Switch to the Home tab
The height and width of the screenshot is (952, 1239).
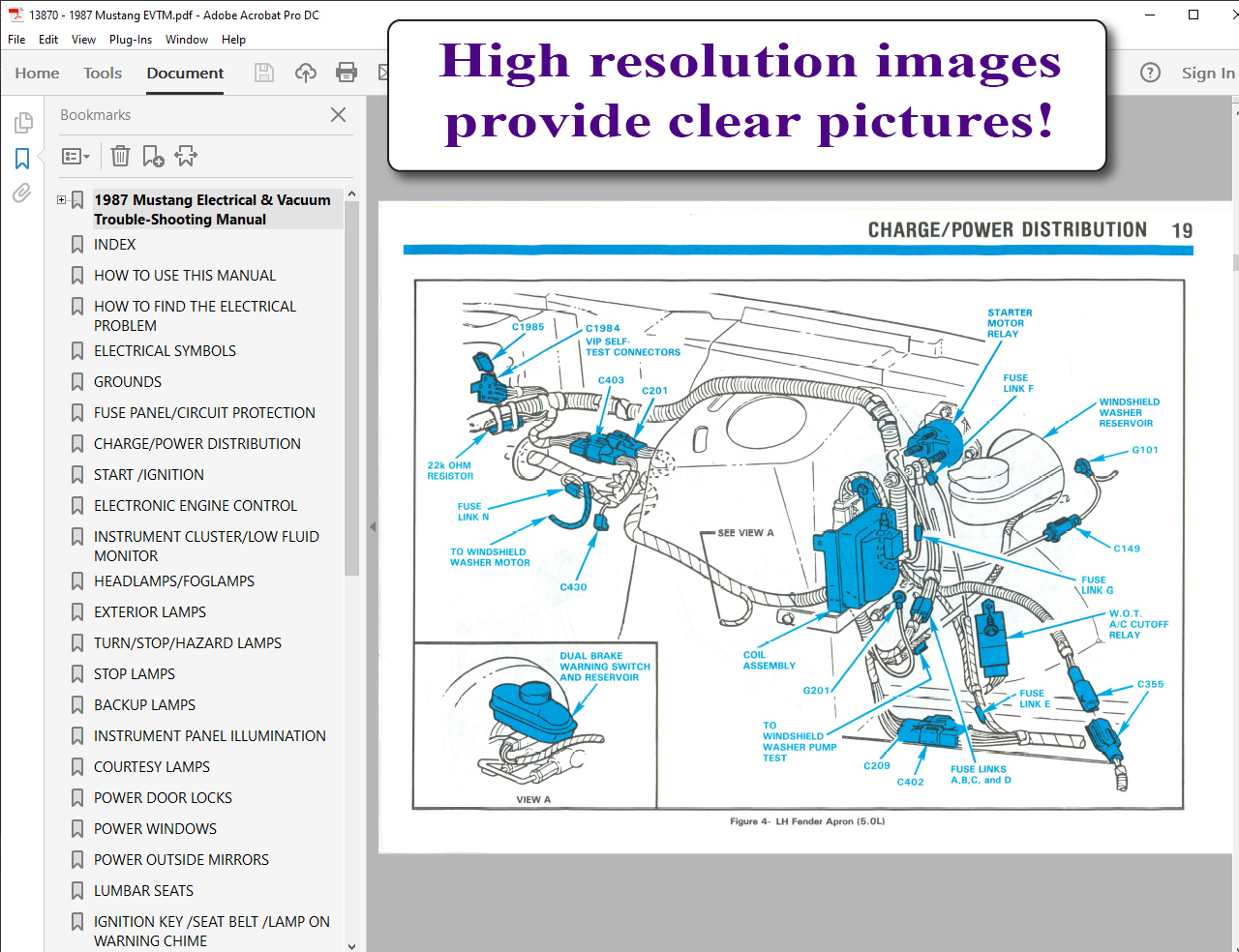37,74
